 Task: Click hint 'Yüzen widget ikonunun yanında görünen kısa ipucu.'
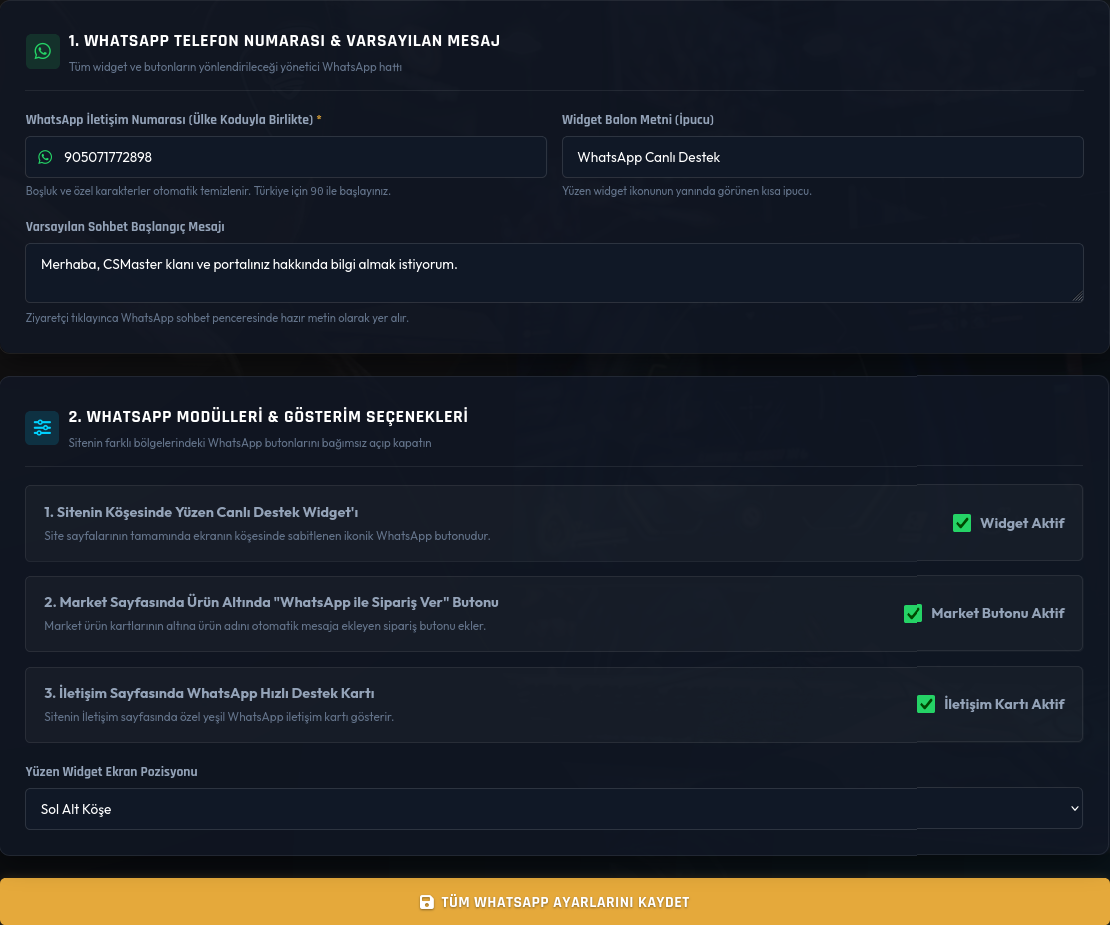click(687, 191)
